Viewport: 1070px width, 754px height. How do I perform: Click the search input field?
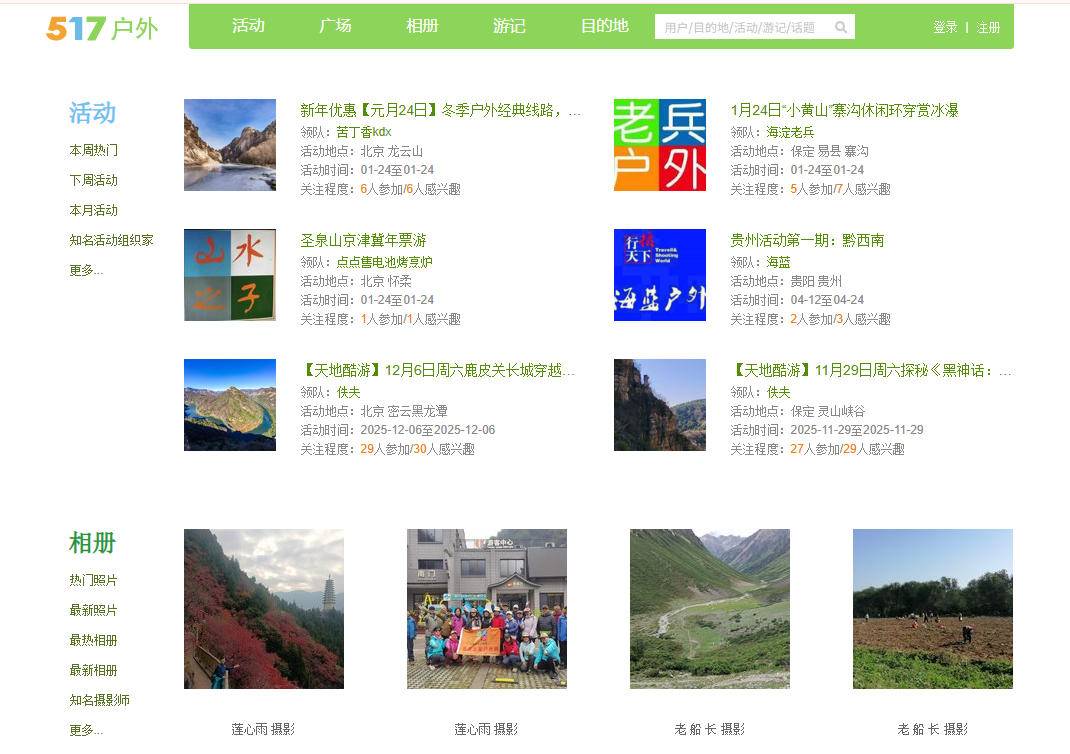(745, 26)
